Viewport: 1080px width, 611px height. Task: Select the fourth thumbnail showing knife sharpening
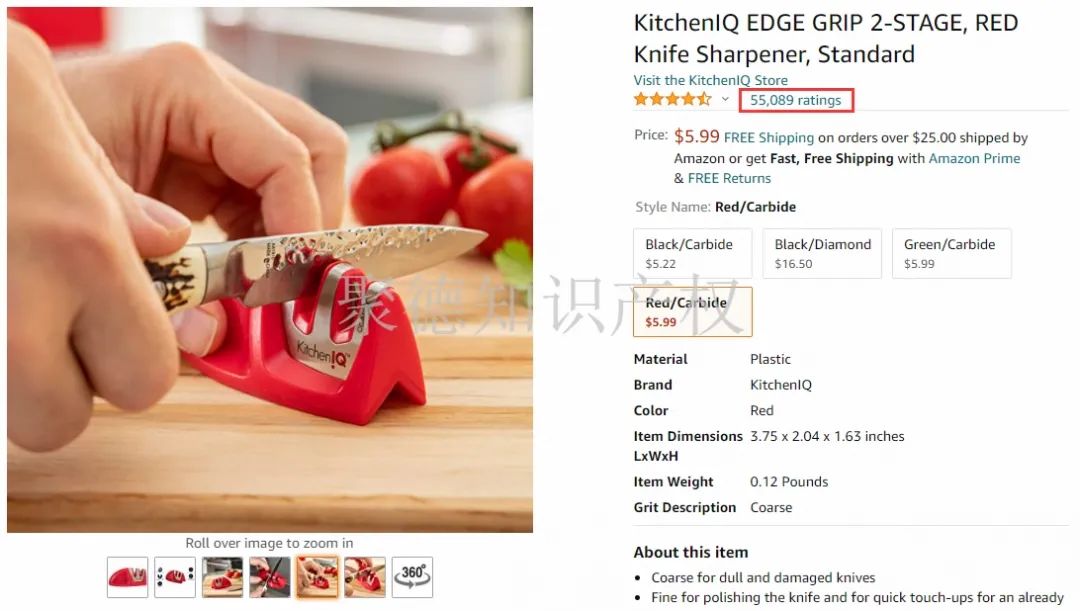(x=270, y=577)
